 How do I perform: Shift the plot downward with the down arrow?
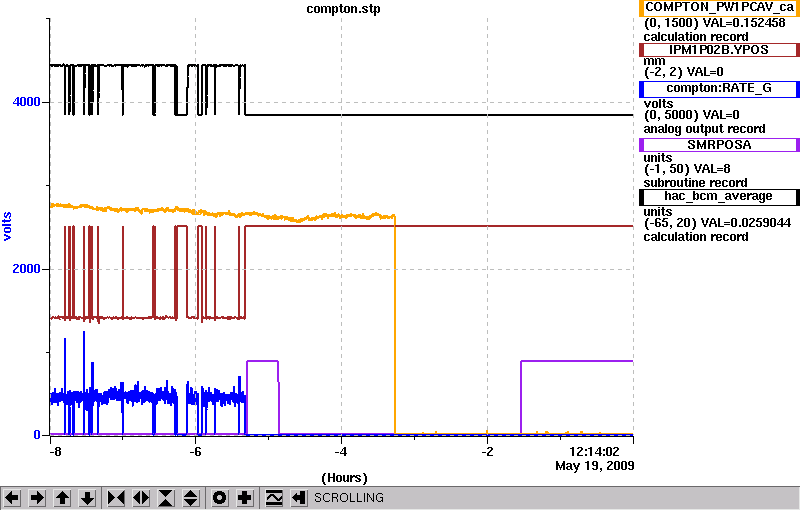pyautogui.click(x=88, y=497)
